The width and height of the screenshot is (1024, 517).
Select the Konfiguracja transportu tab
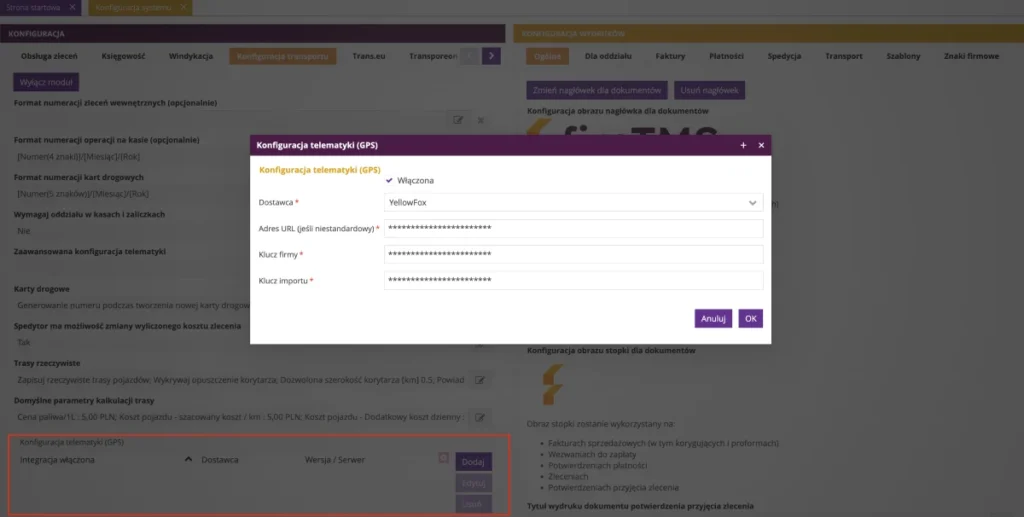(283, 56)
